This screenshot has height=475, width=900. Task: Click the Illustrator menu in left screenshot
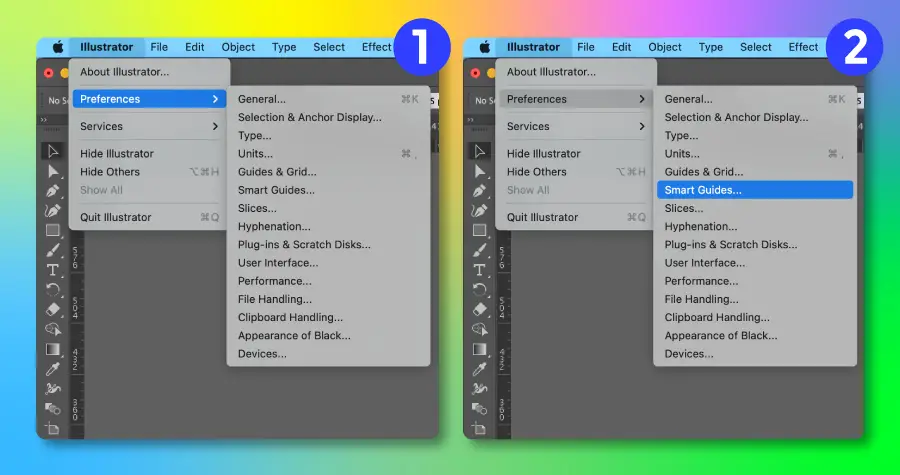[x=107, y=47]
